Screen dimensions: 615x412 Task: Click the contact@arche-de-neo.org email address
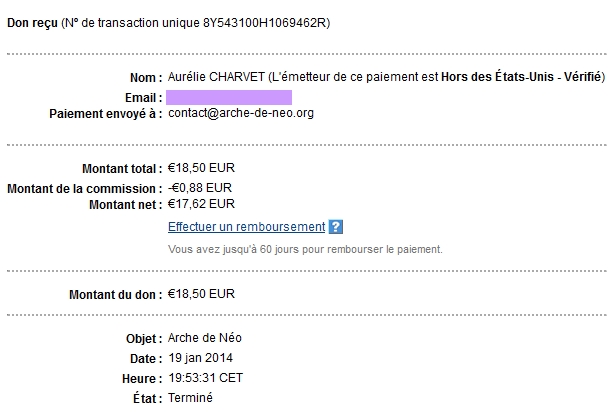click(x=241, y=113)
